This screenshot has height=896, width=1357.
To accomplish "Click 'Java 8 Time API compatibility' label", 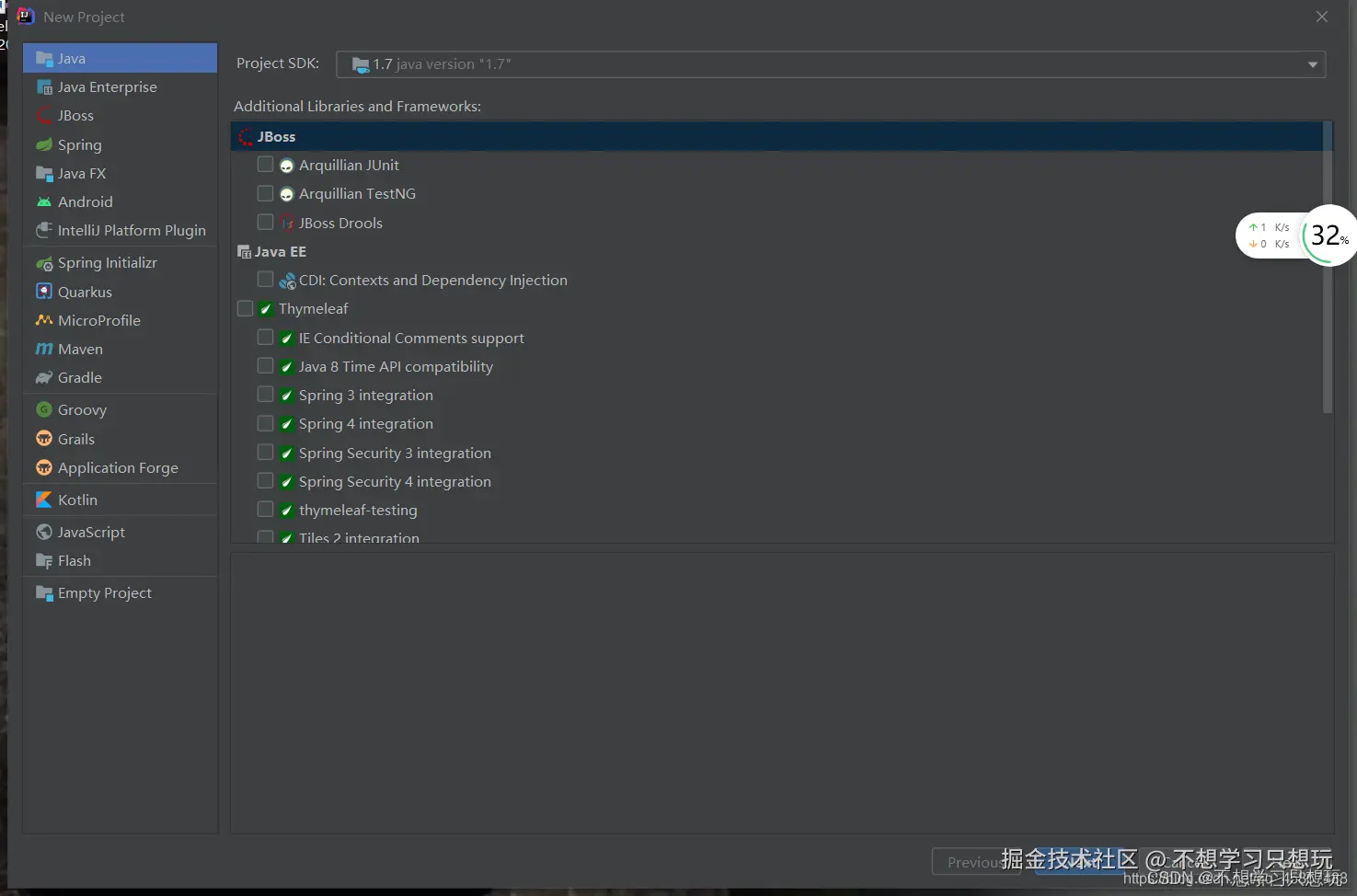I will (396, 367).
